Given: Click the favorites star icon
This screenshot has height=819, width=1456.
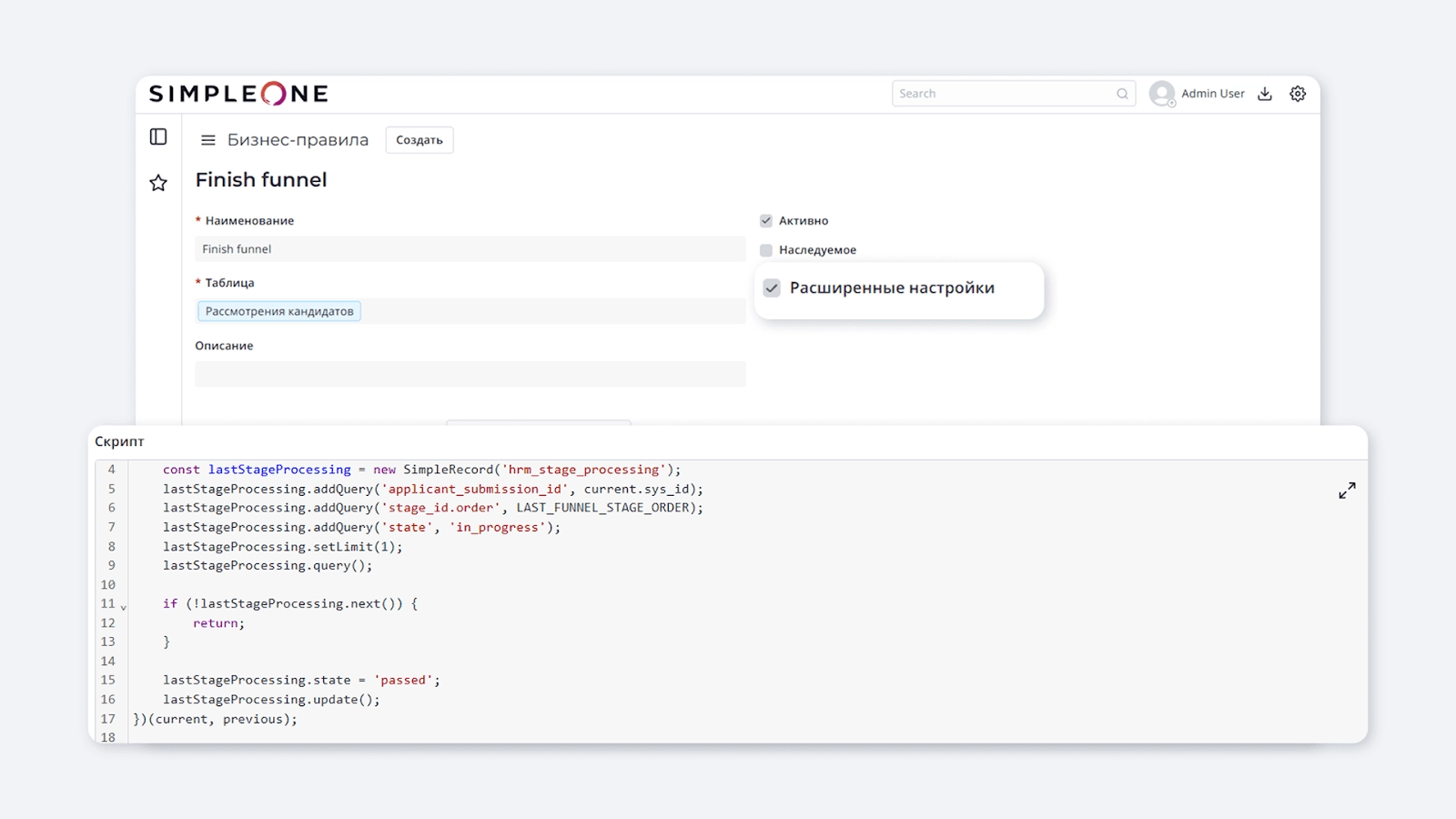Looking at the screenshot, I should click(x=158, y=183).
